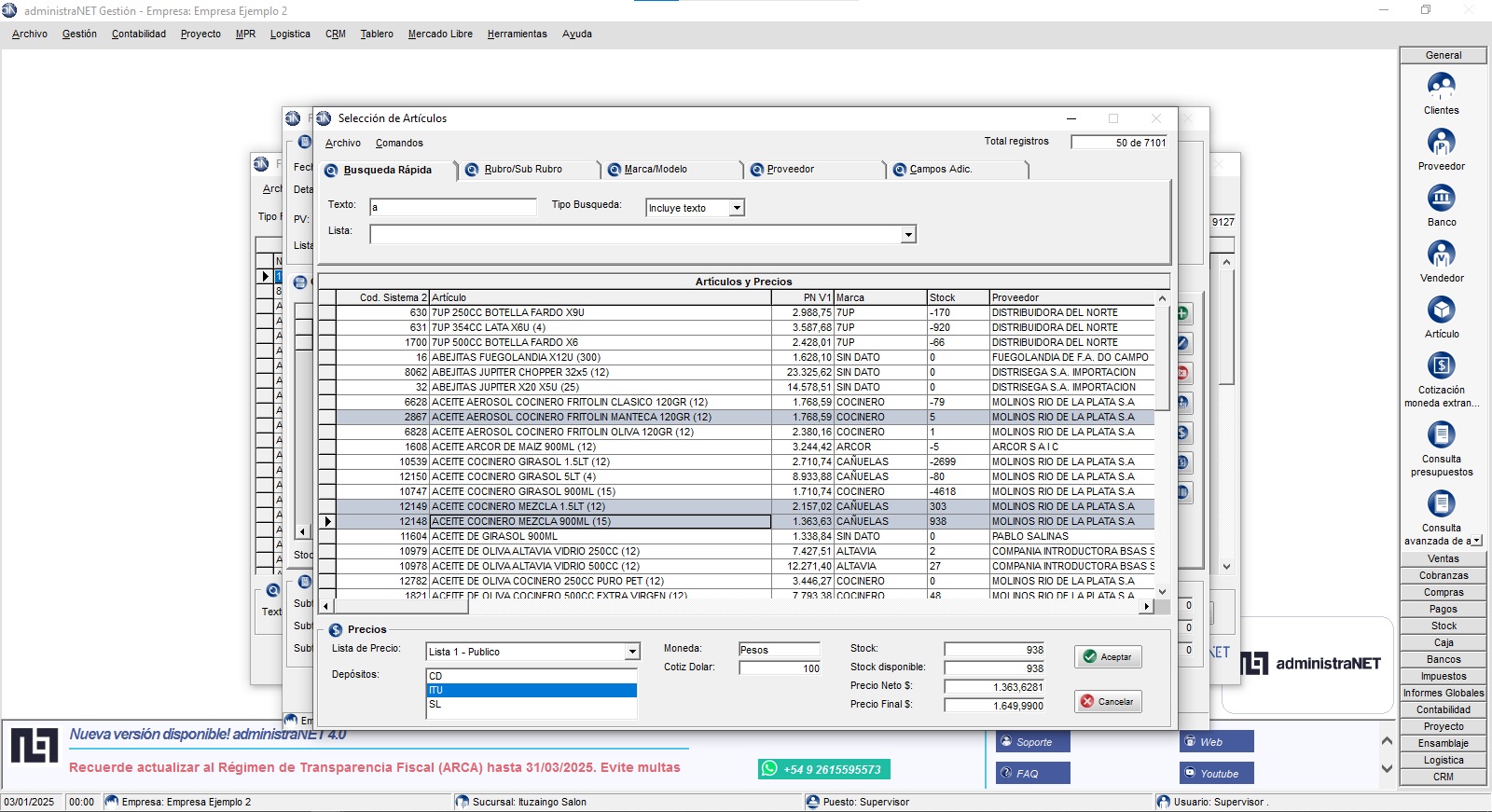1492x812 pixels.
Task: Select deposit ITU in Depósitos list
Action: click(x=532, y=690)
